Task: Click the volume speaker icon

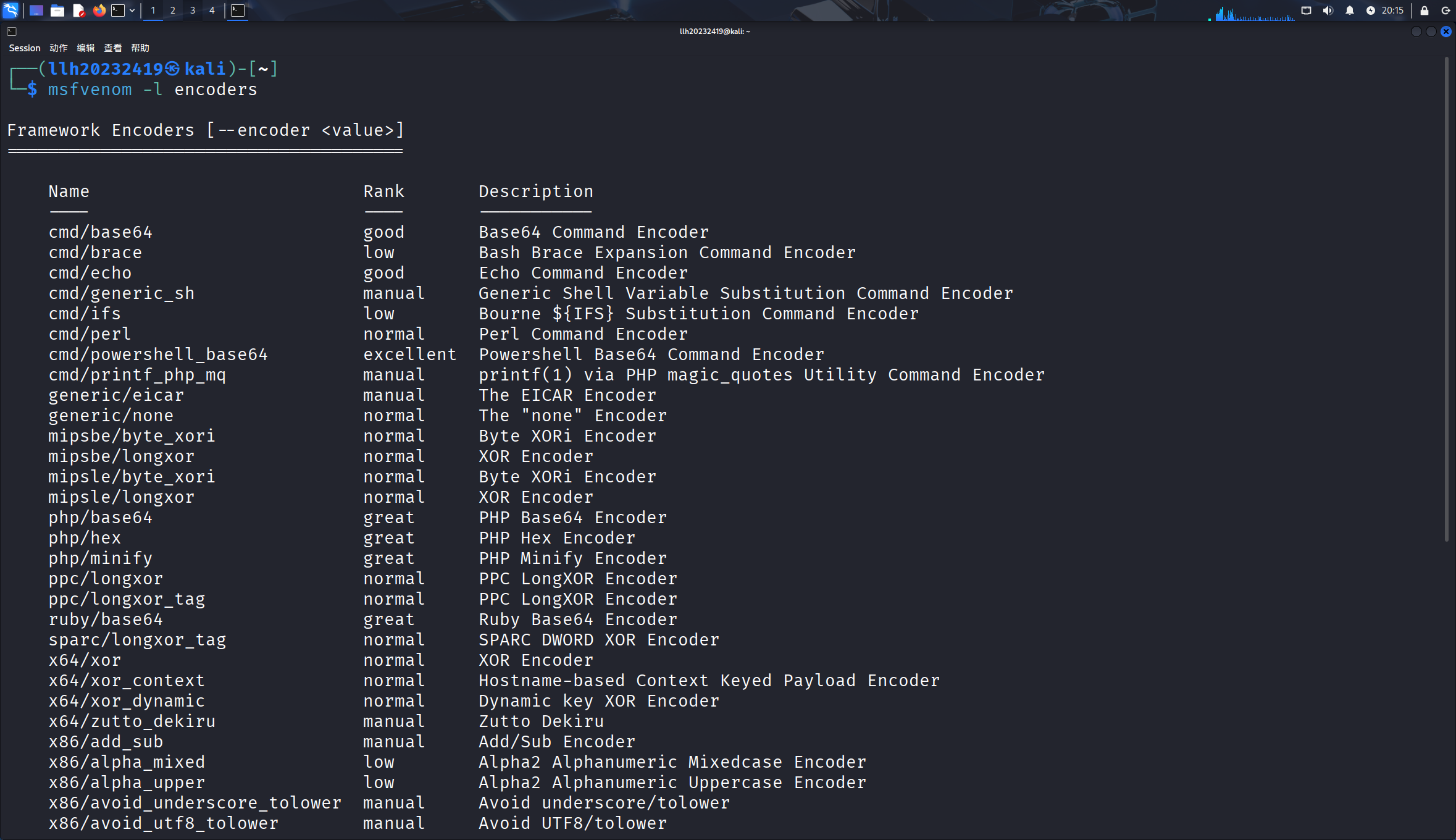Action: (1328, 10)
